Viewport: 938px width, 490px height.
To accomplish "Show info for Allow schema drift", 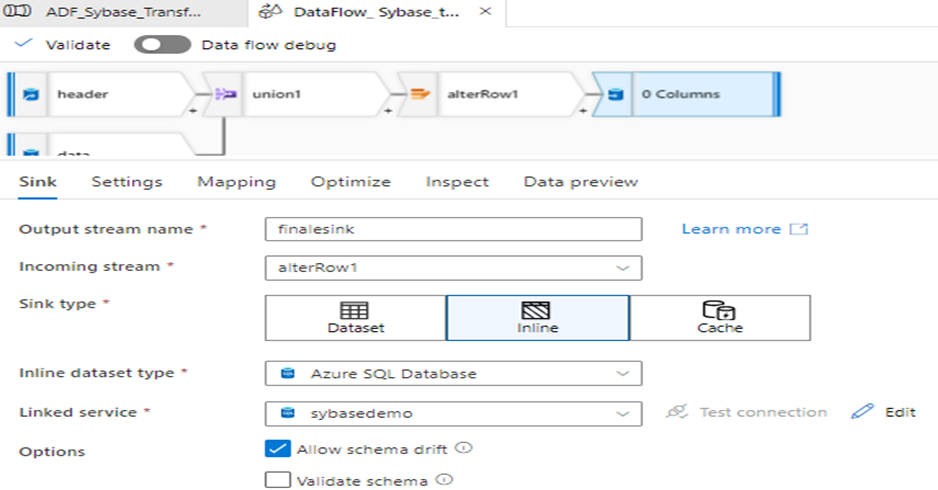I will coord(464,448).
